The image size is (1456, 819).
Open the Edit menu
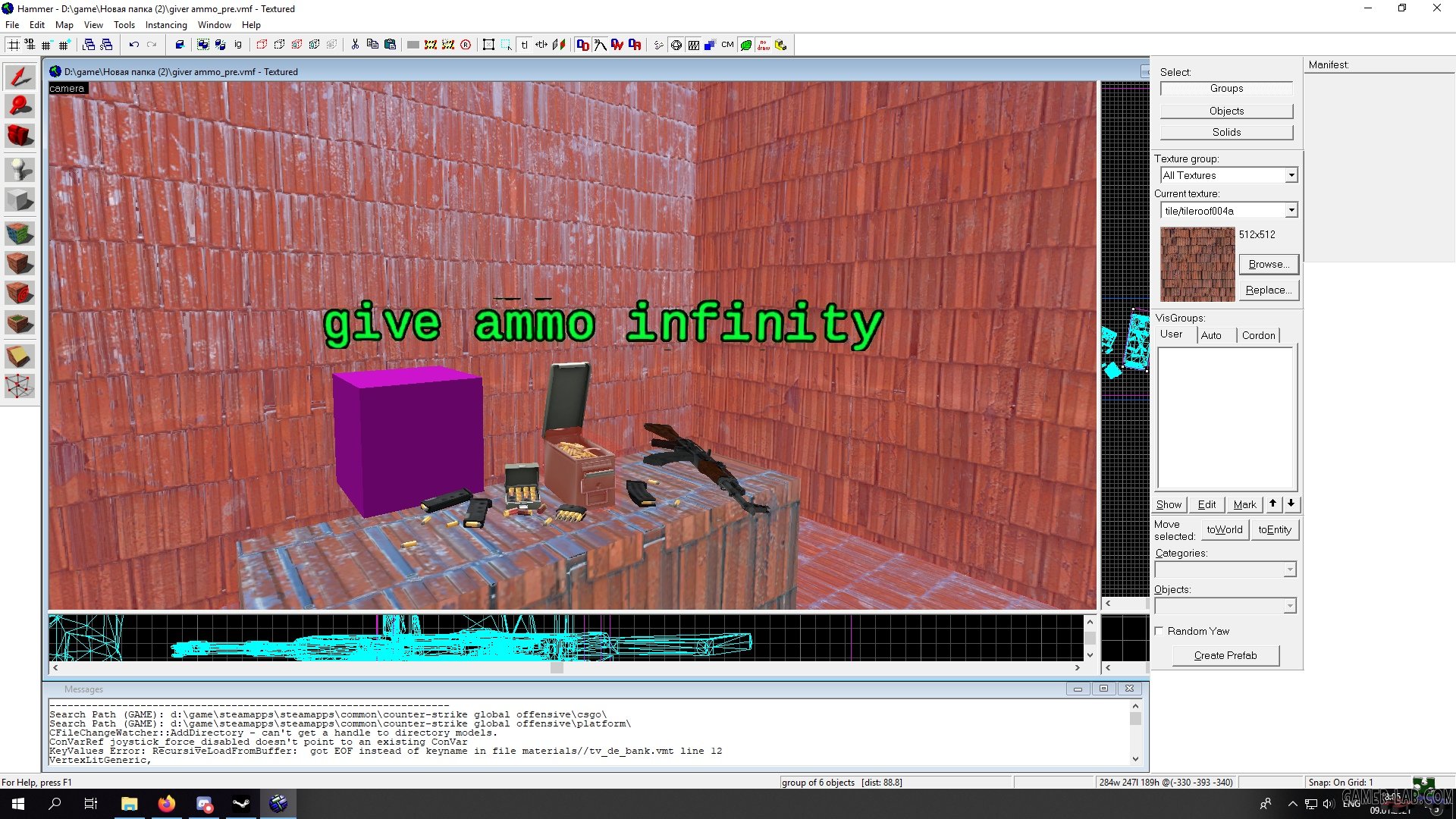(x=37, y=25)
